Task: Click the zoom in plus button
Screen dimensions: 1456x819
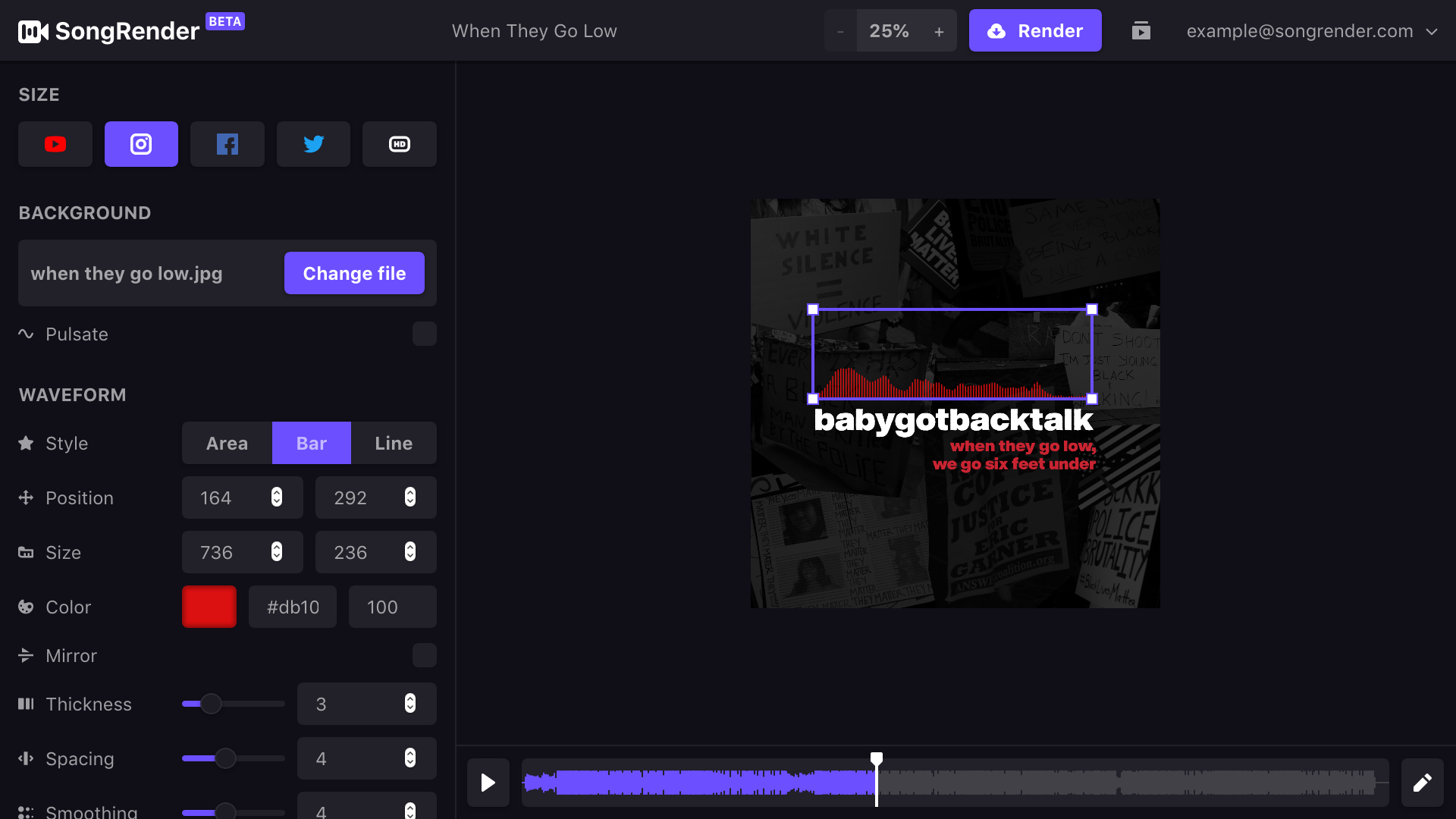Action: (939, 31)
